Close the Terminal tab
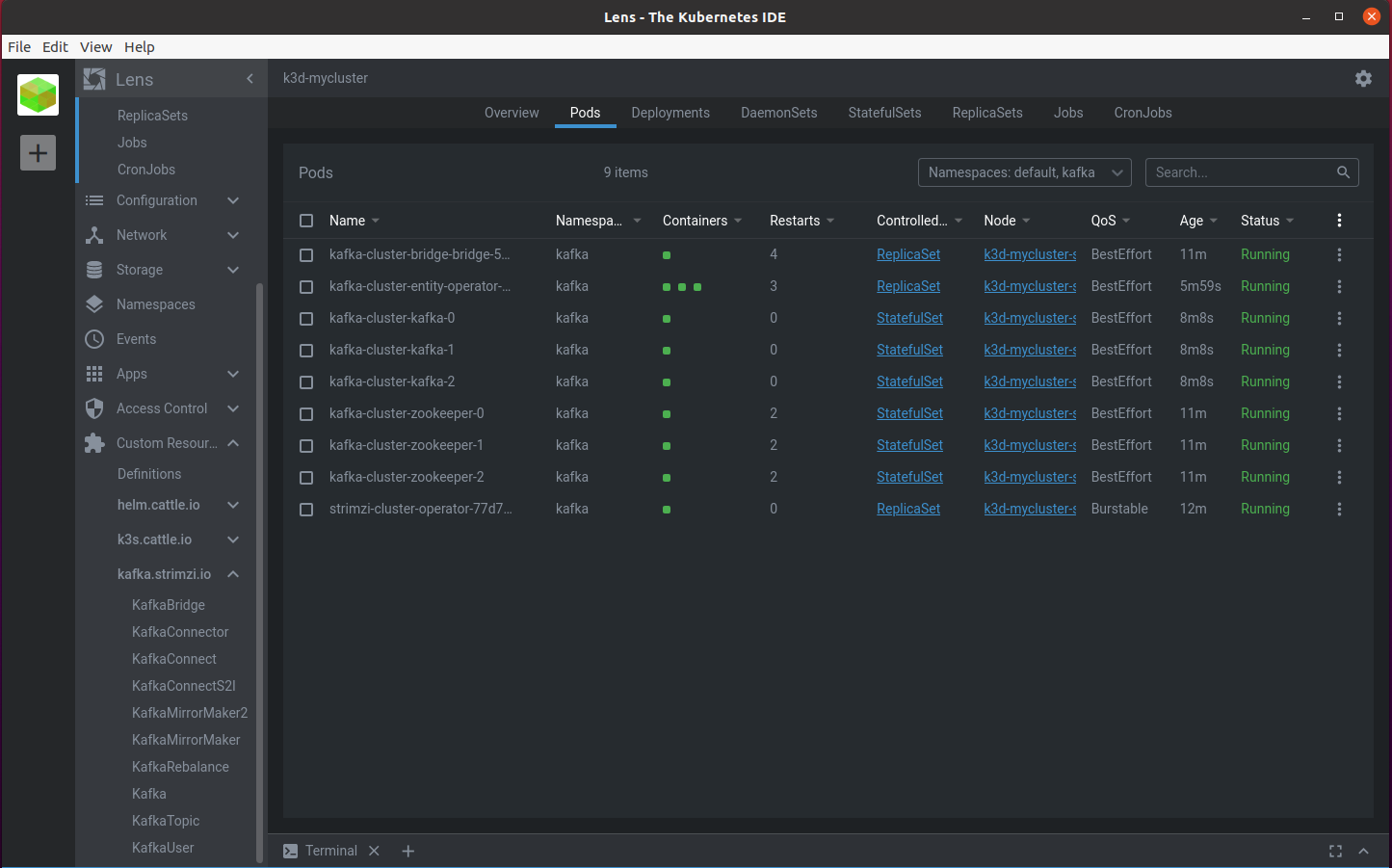Image resolution: width=1392 pixels, height=868 pixels. click(374, 851)
